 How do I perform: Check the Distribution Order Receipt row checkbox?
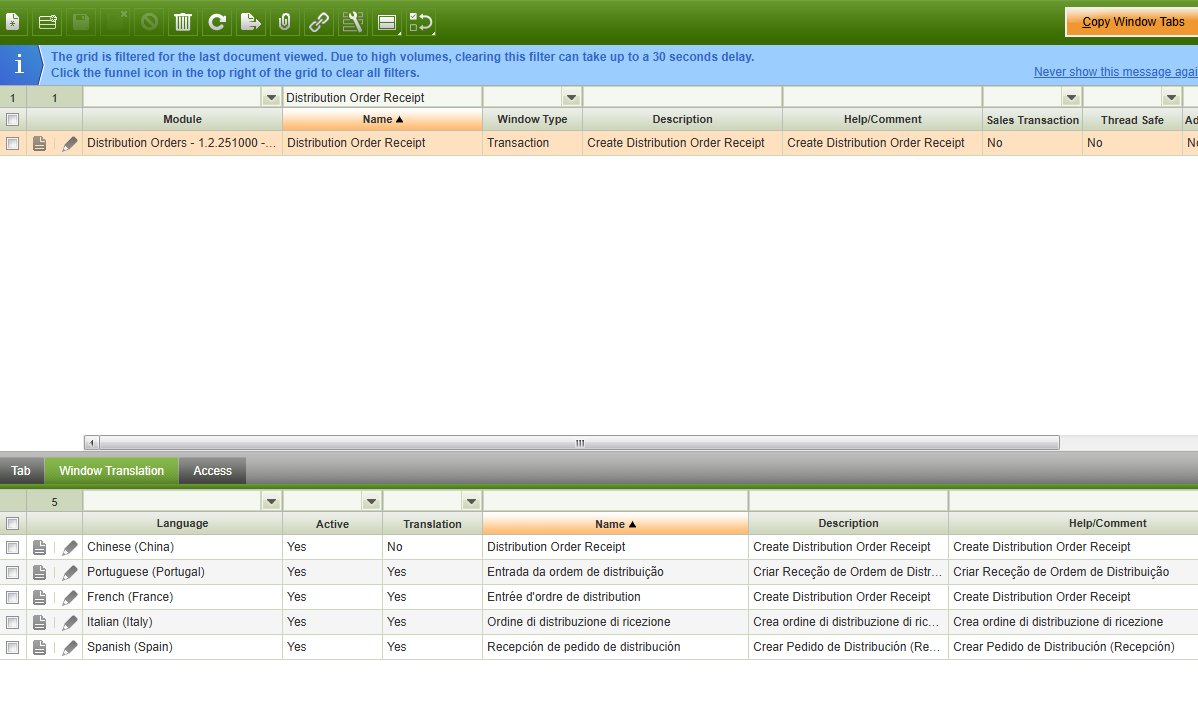(13, 143)
